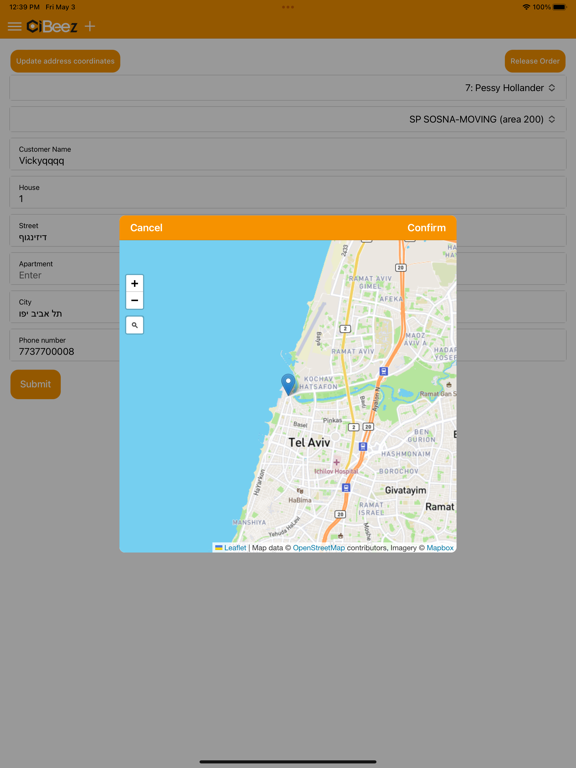576x768 pixels.
Task: Tap the Ramat Israel map label
Action: coord(371,509)
